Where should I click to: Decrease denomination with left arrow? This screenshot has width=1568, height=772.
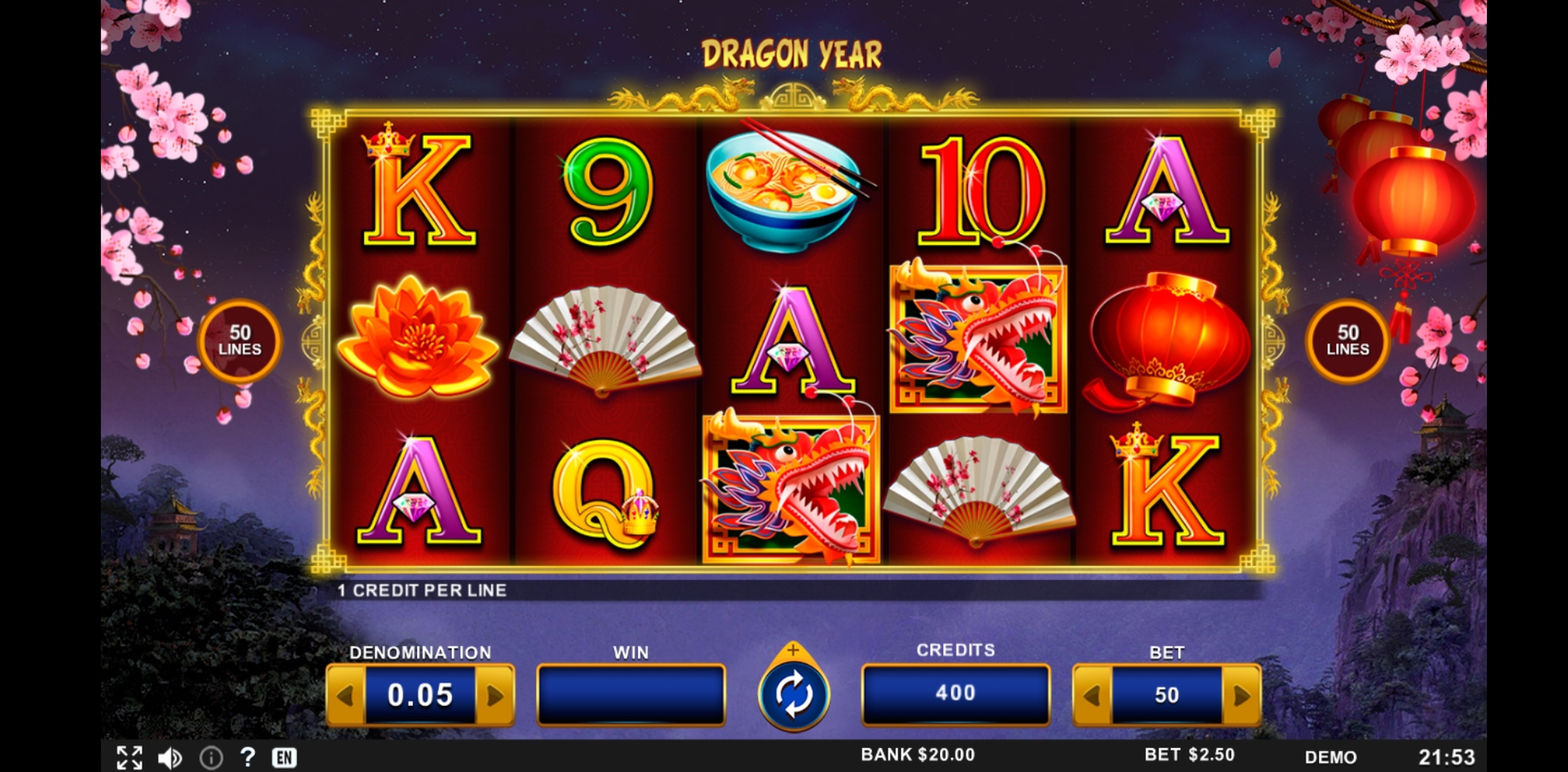[x=345, y=695]
